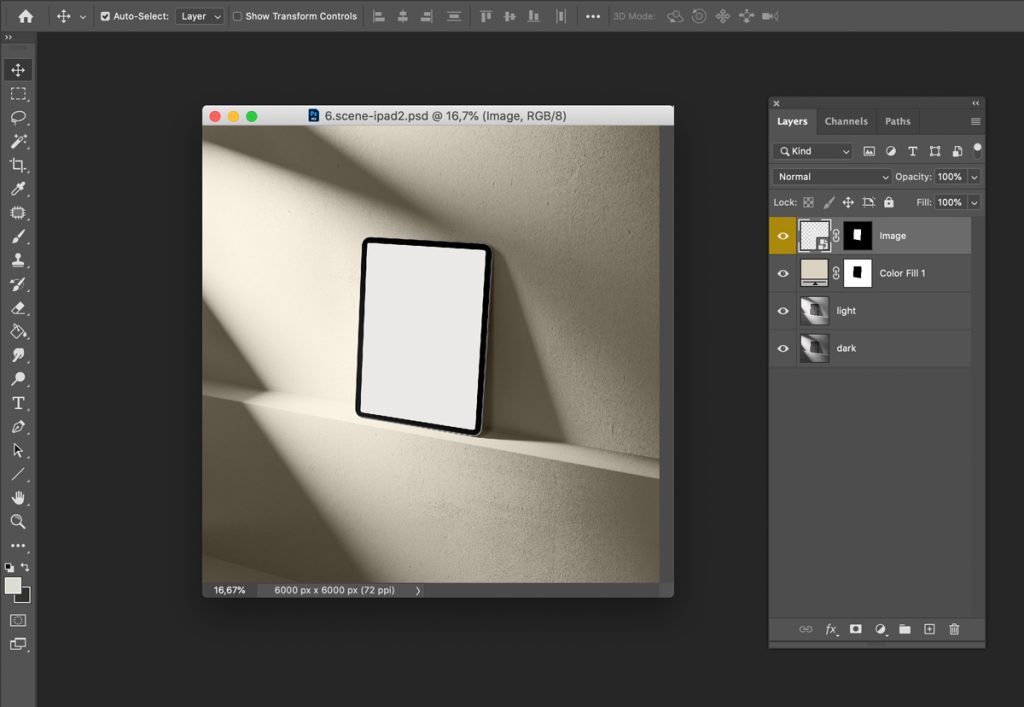Select the Path Selection tool
Image resolution: width=1024 pixels, height=707 pixels.
[18, 450]
